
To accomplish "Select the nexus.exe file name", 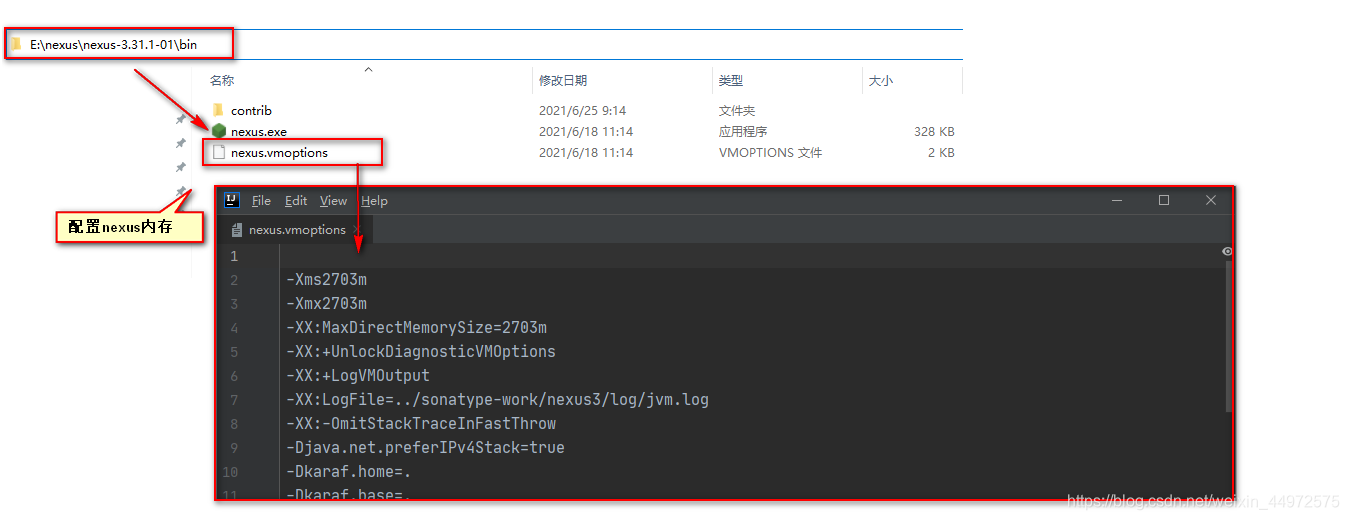I will coord(259,132).
